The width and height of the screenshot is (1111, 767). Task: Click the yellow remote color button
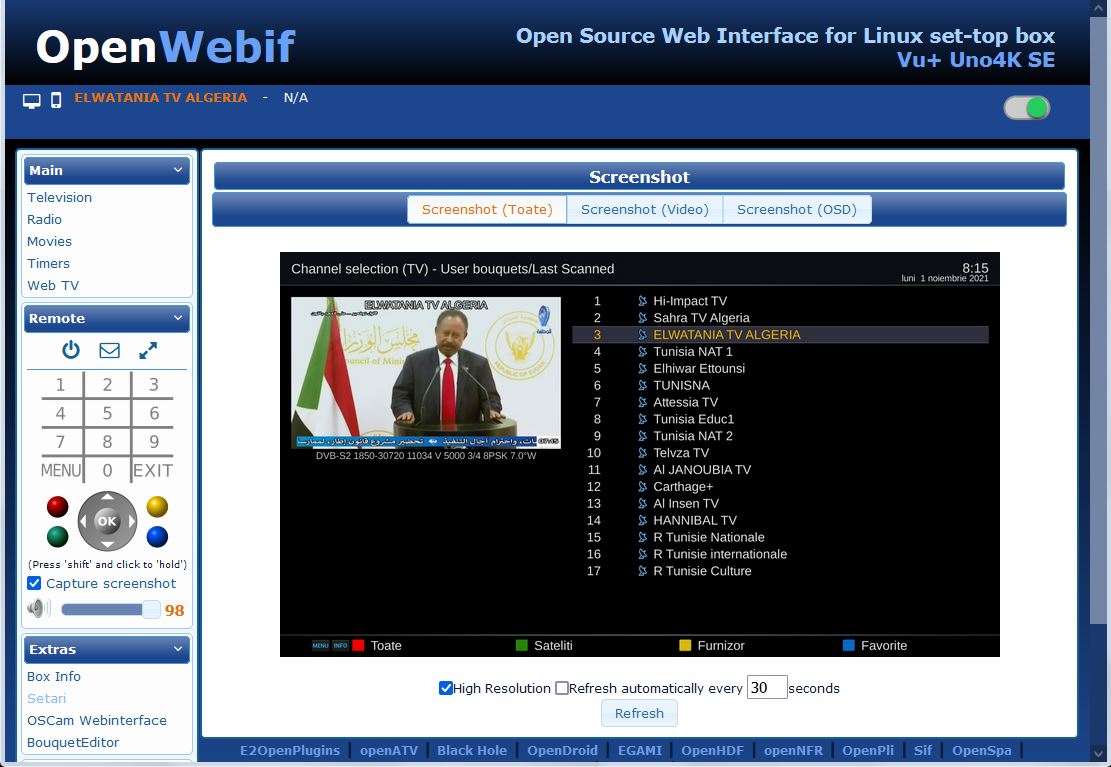point(157,507)
